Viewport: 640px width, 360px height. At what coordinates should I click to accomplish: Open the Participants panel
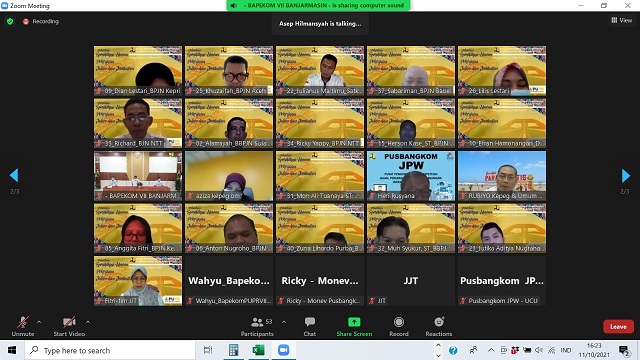pos(257,327)
